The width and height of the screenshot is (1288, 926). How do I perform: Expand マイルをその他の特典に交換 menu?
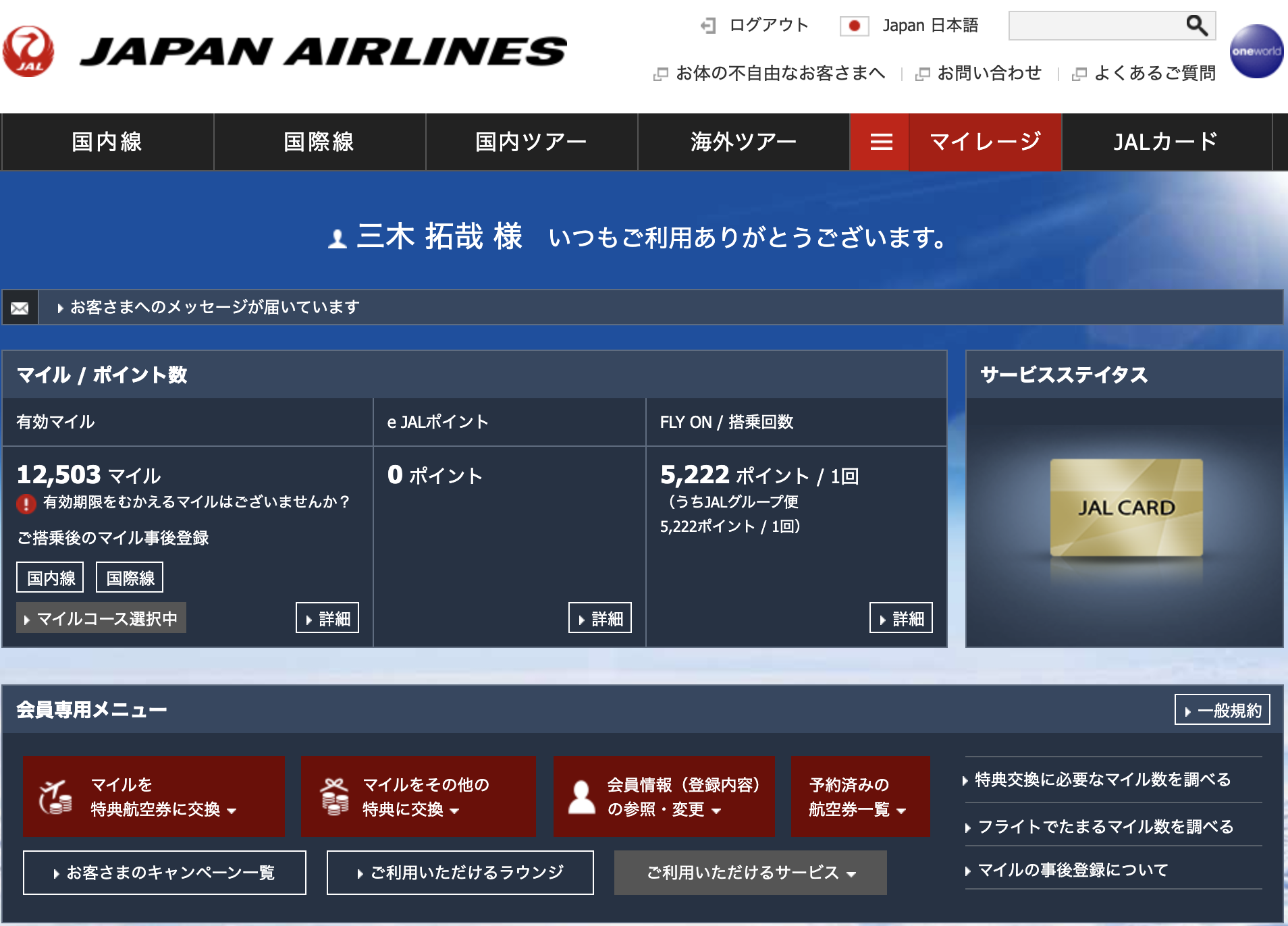pos(419,796)
